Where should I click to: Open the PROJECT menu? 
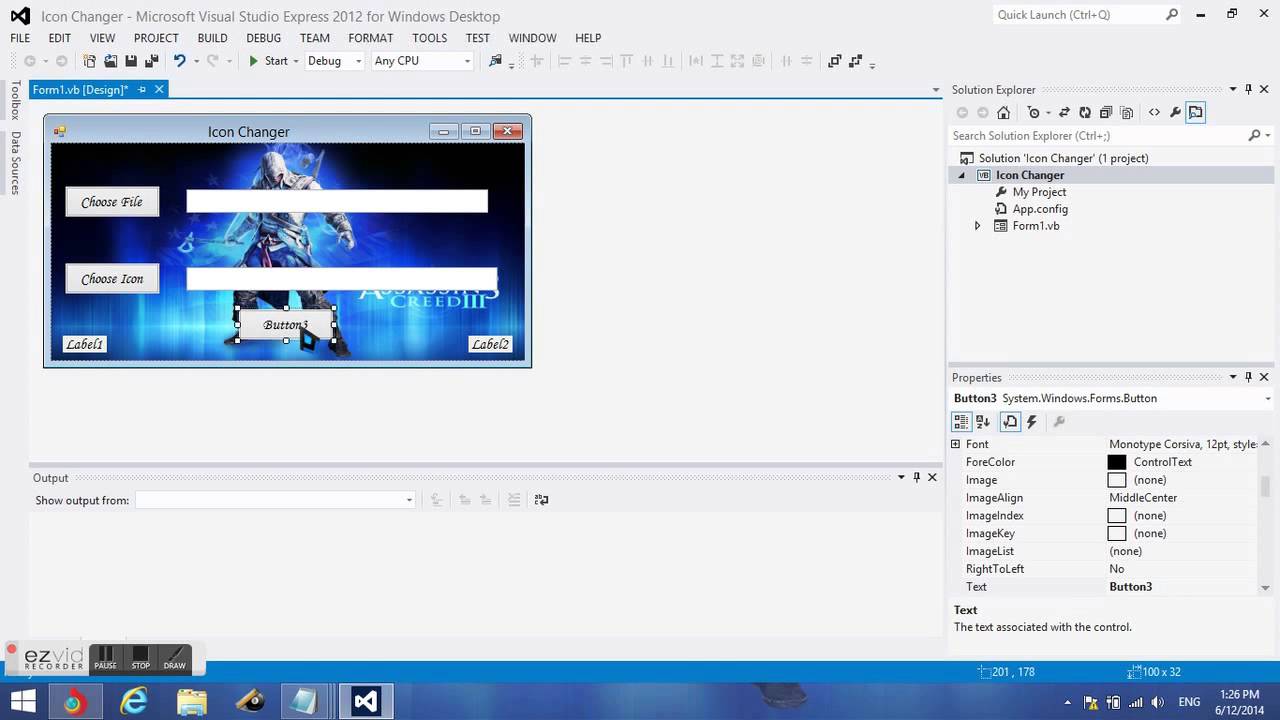point(156,38)
